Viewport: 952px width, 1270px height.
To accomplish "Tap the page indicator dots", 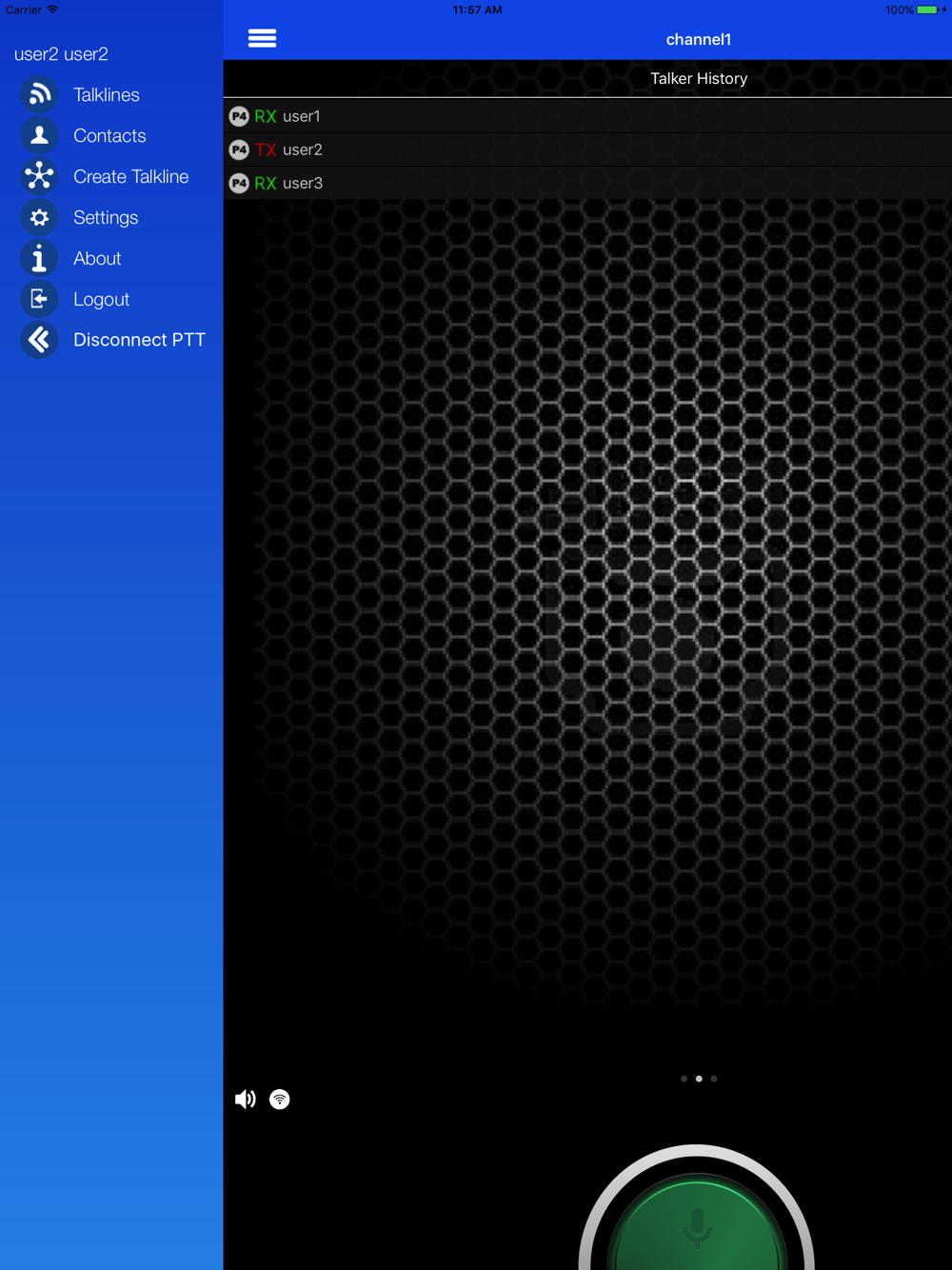I will click(x=699, y=1079).
